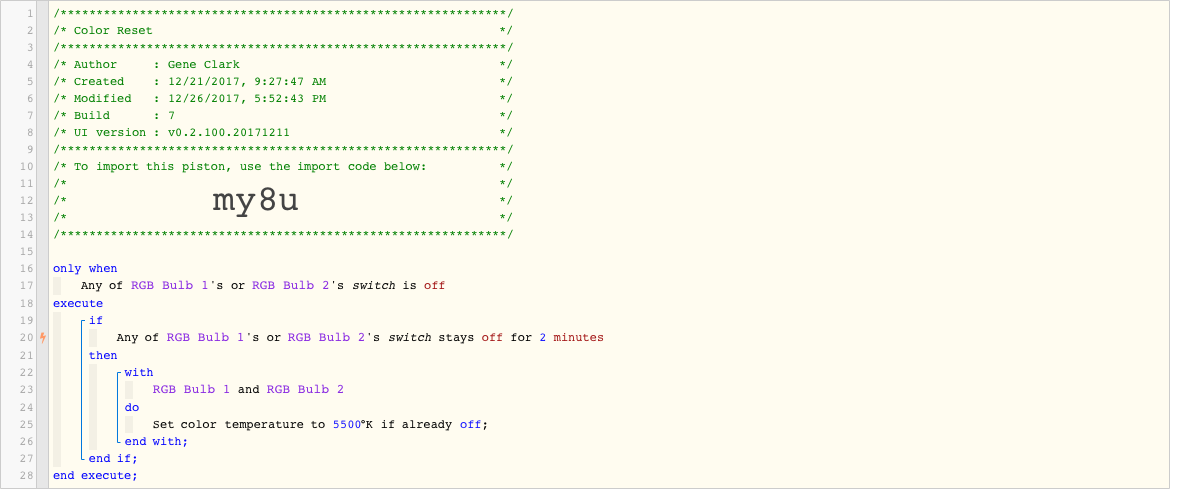This screenshot has width=1178, height=497.
Task: Click the 'do' keyword on line 24
Action: (131, 407)
